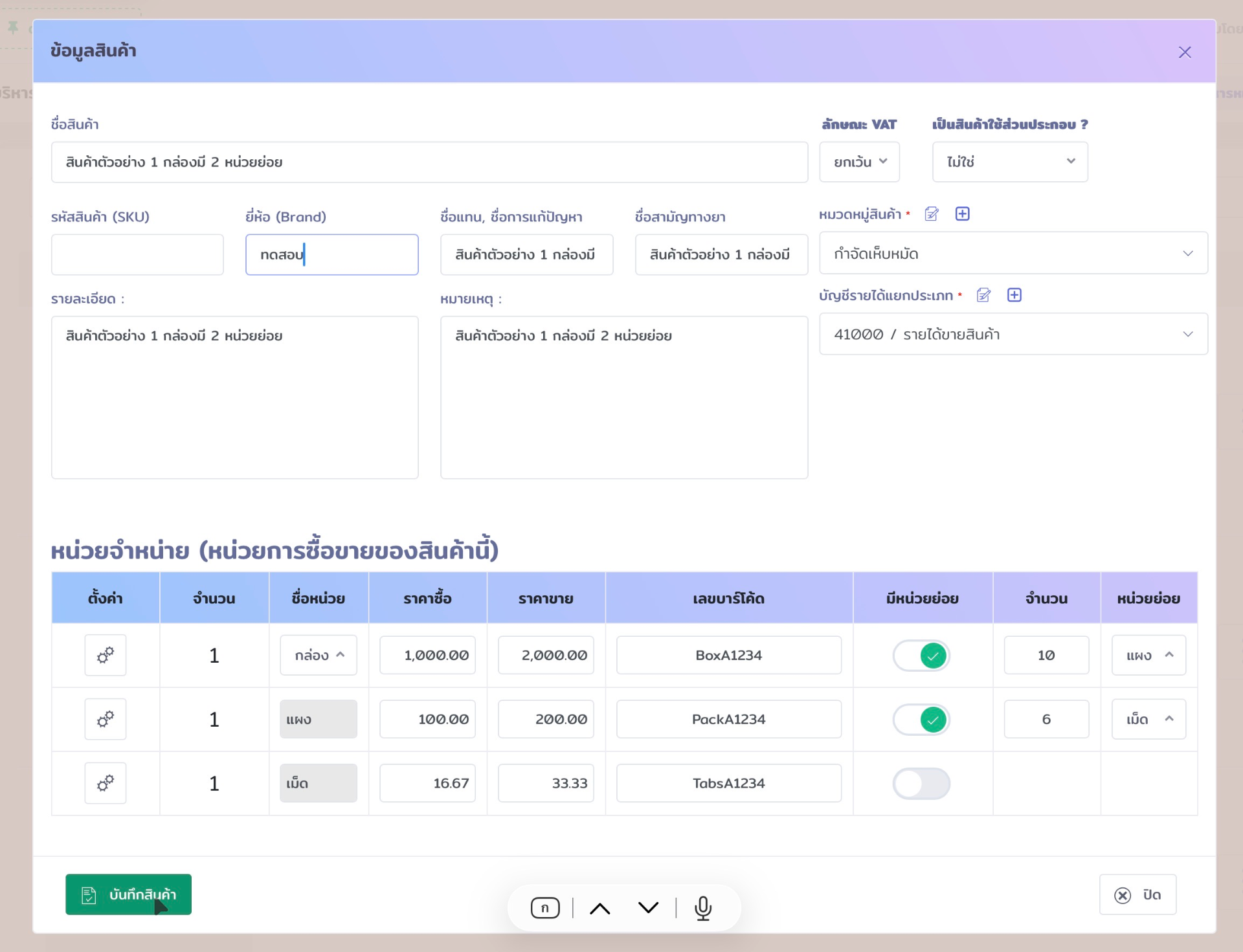Open component product dropdown showing ไม่ใช่
This screenshot has width=1243, height=952.
(1009, 162)
